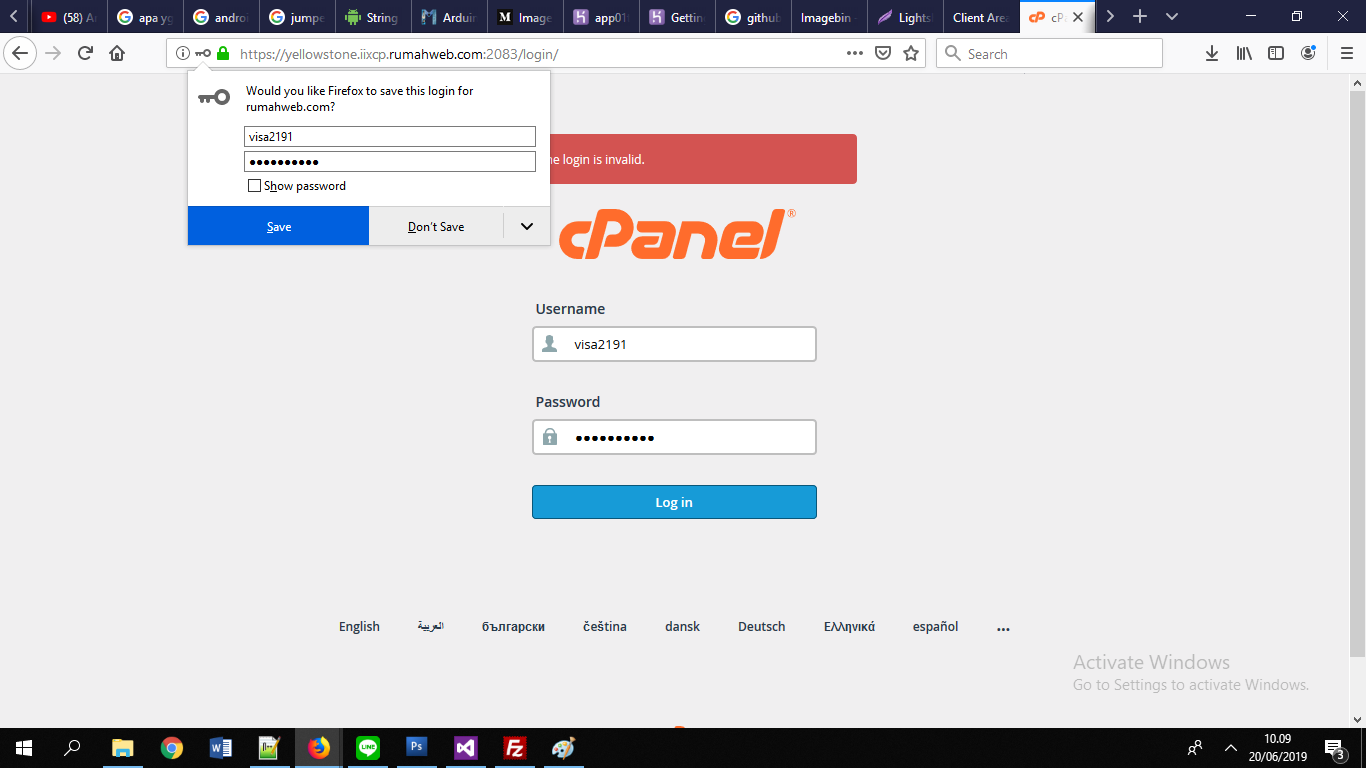Switch to the Client Area tab
Screen dimensions: 1366x768
[980, 17]
